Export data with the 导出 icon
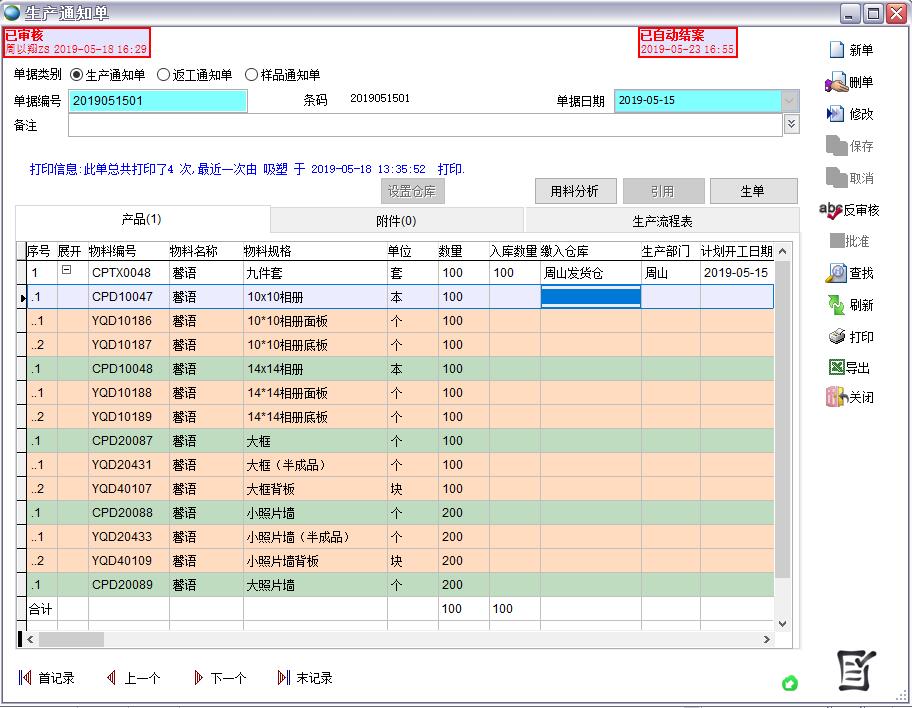Screen dimensions: 912x708 tap(835, 368)
